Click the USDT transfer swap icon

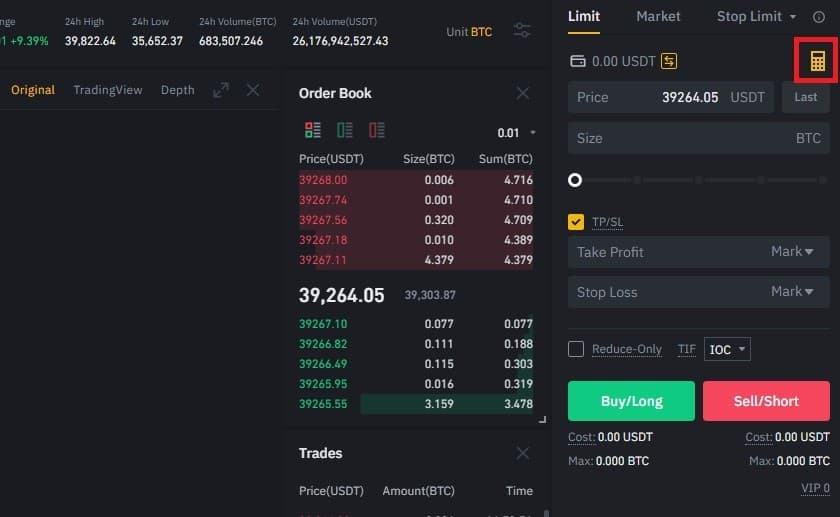(x=669, y=61)
